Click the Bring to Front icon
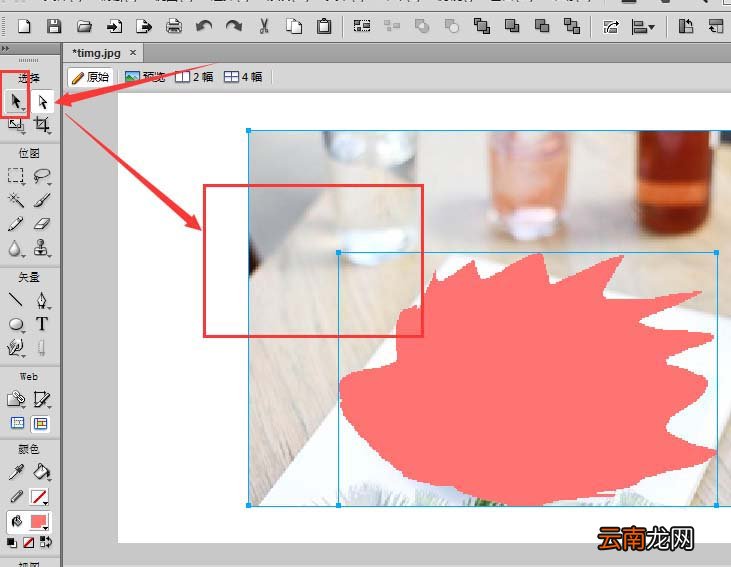The image size is (731, 567). click(482, 26)
